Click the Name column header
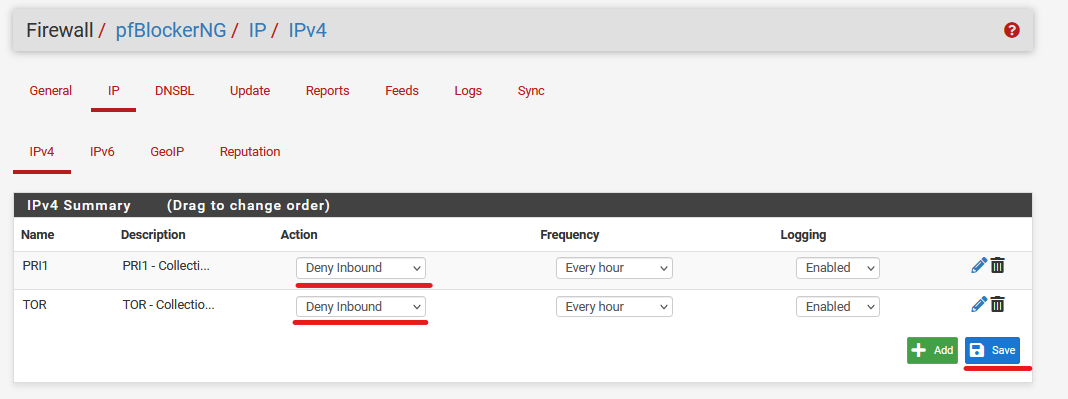Image resolution: width=1068 pixels, height=399 pixels. coord(37,235)
